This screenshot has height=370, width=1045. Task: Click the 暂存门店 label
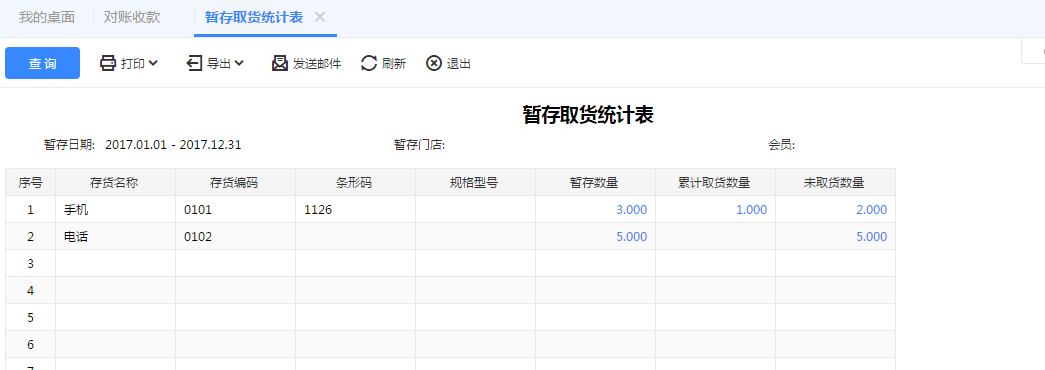click(x=419, y=145)
